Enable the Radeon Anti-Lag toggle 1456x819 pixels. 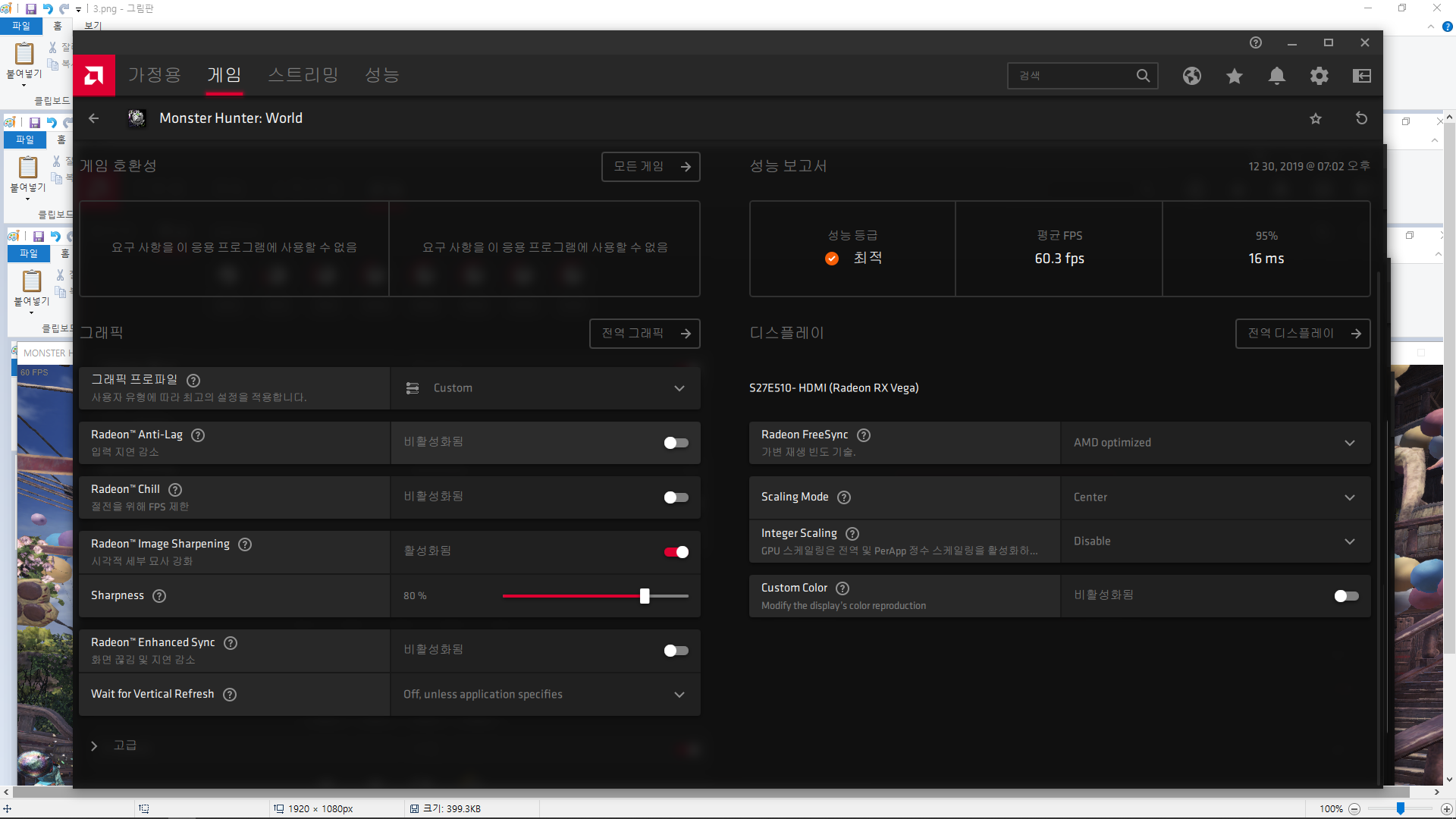tap(676, 443)
